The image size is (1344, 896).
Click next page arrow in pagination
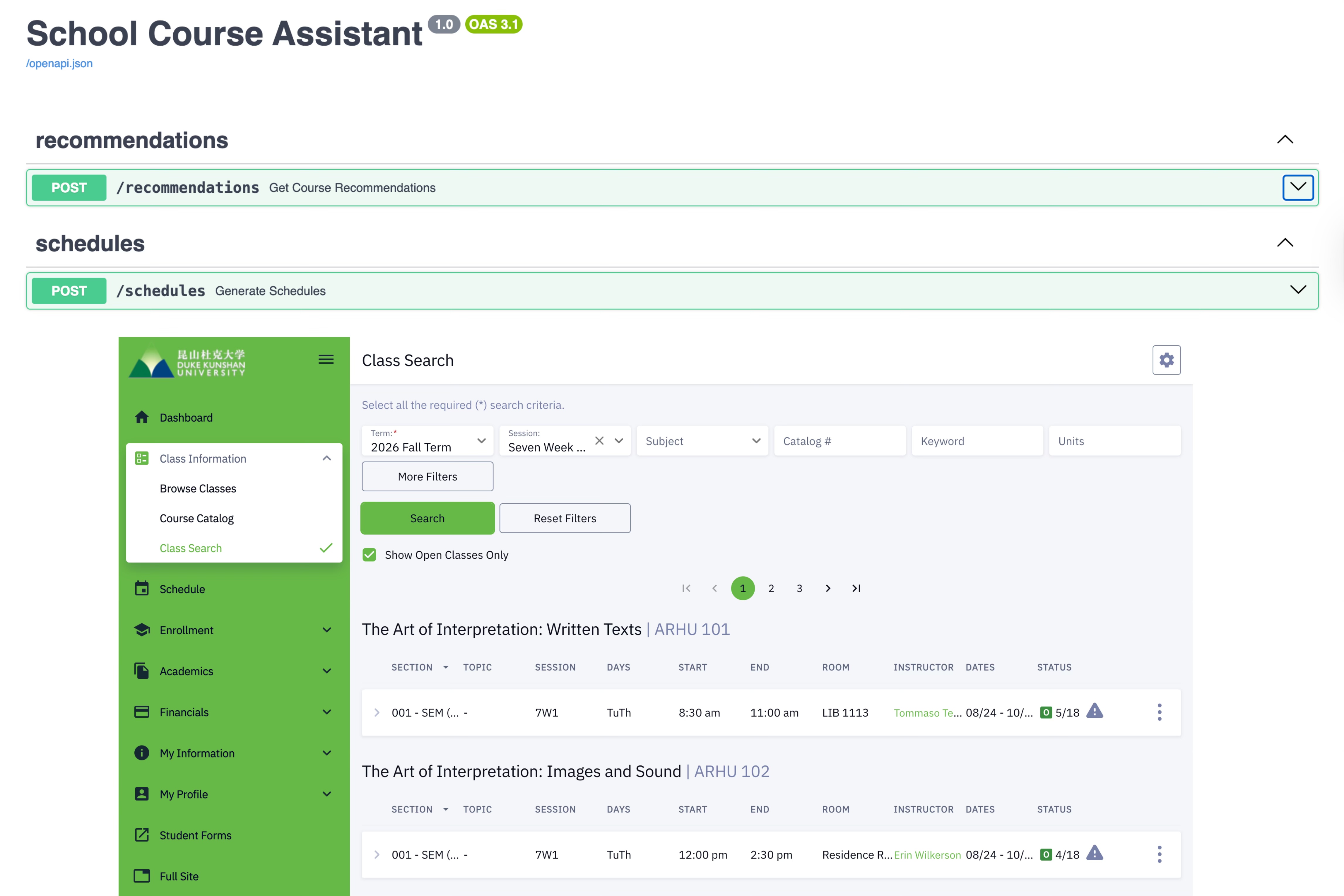[827, 588]
